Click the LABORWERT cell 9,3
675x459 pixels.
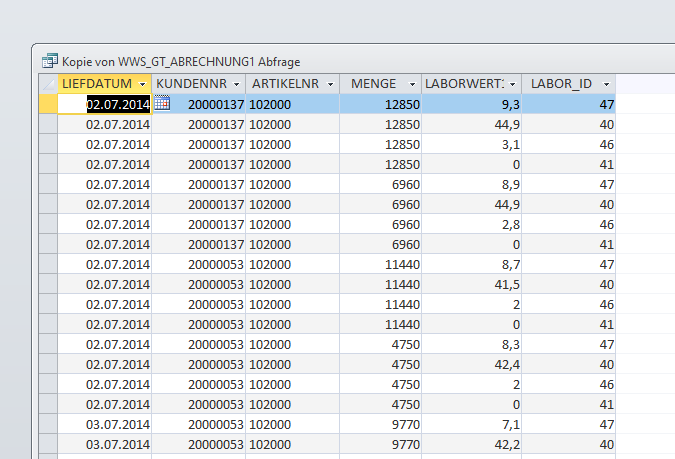471,104
